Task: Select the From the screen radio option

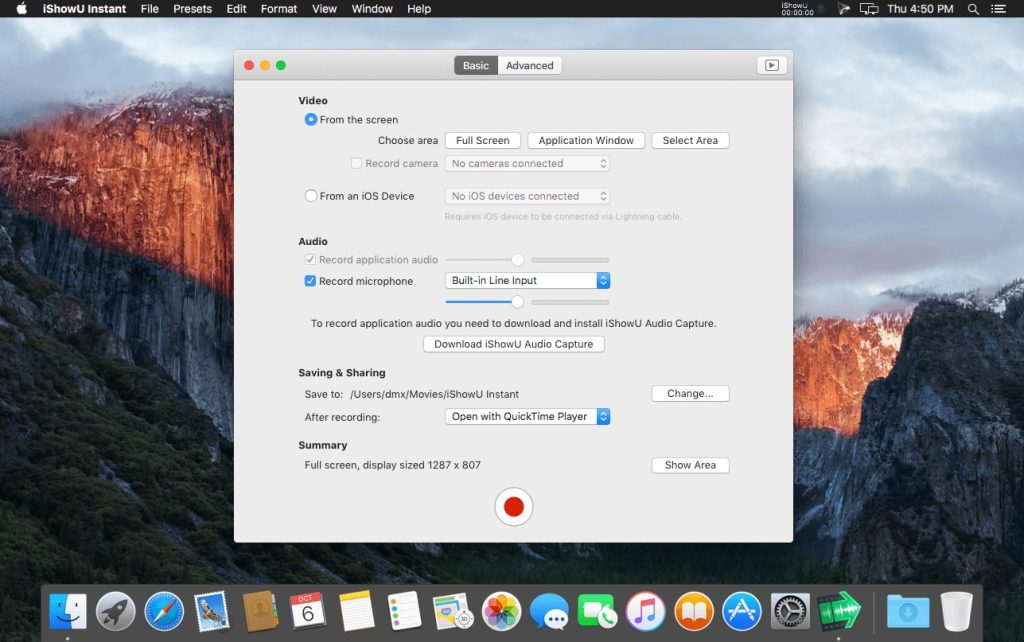Action: (x=311, y=120)
